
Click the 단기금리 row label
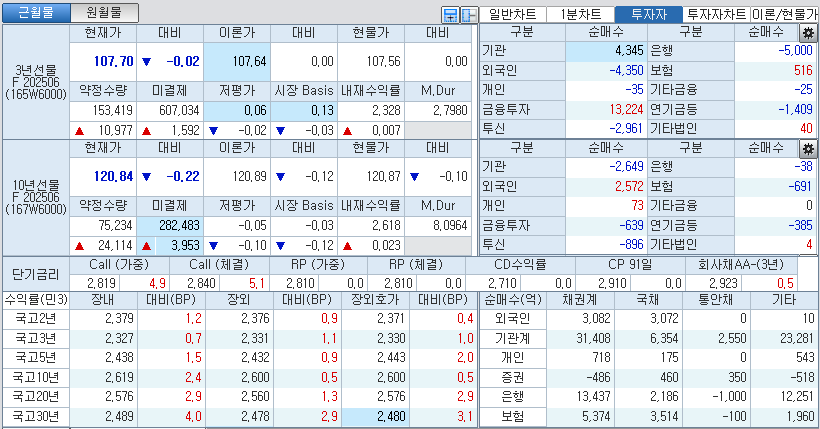(x=36, y=275)
